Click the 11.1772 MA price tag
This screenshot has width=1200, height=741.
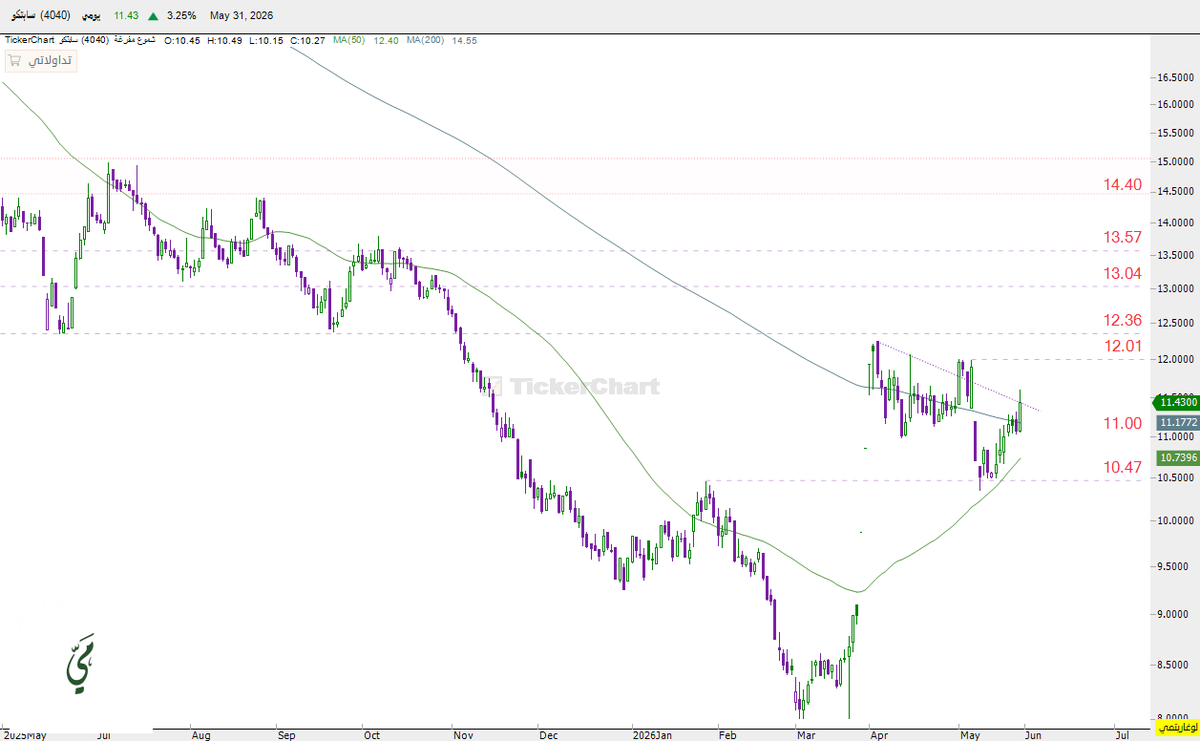point(1176,423)
